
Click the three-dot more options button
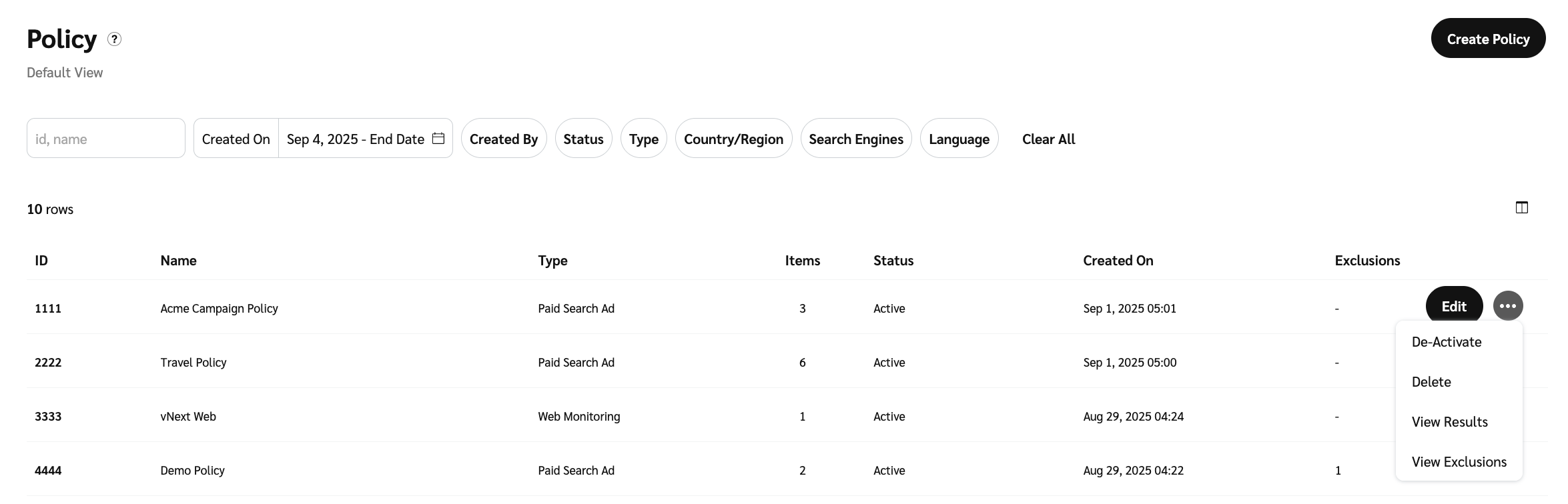1507,306
